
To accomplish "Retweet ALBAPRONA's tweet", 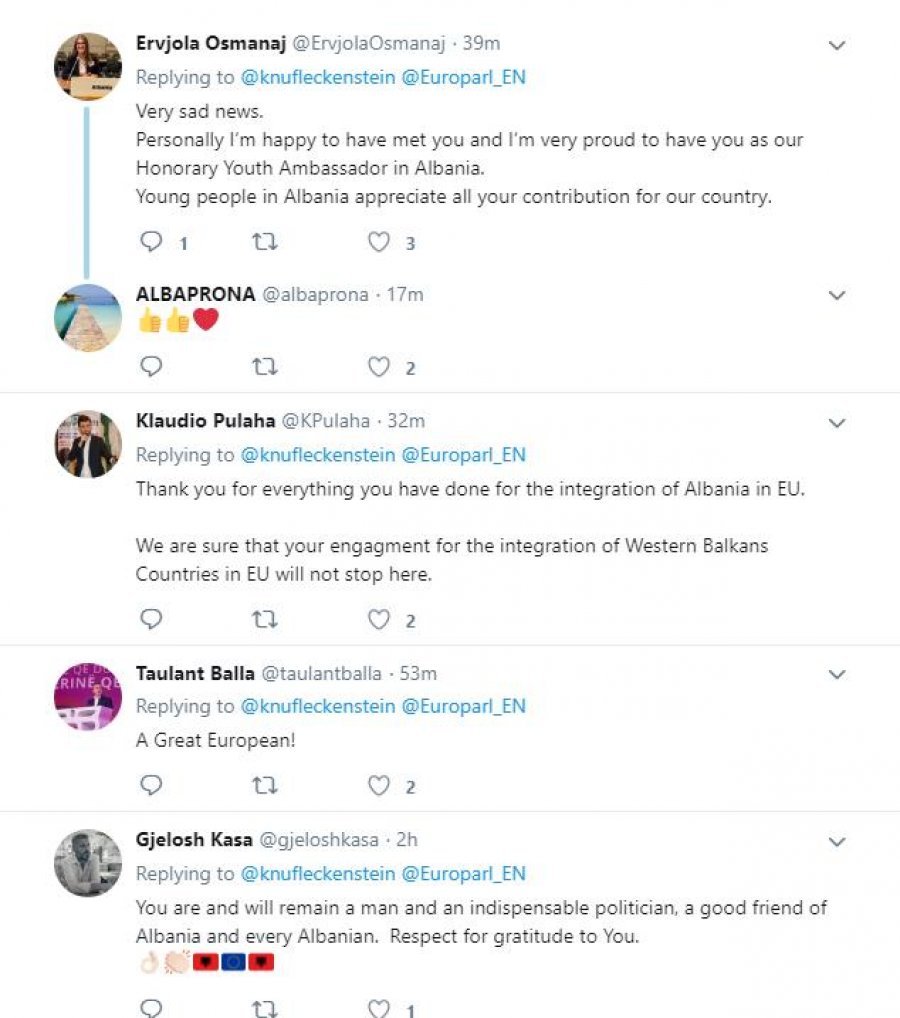I will coord(265,368).
